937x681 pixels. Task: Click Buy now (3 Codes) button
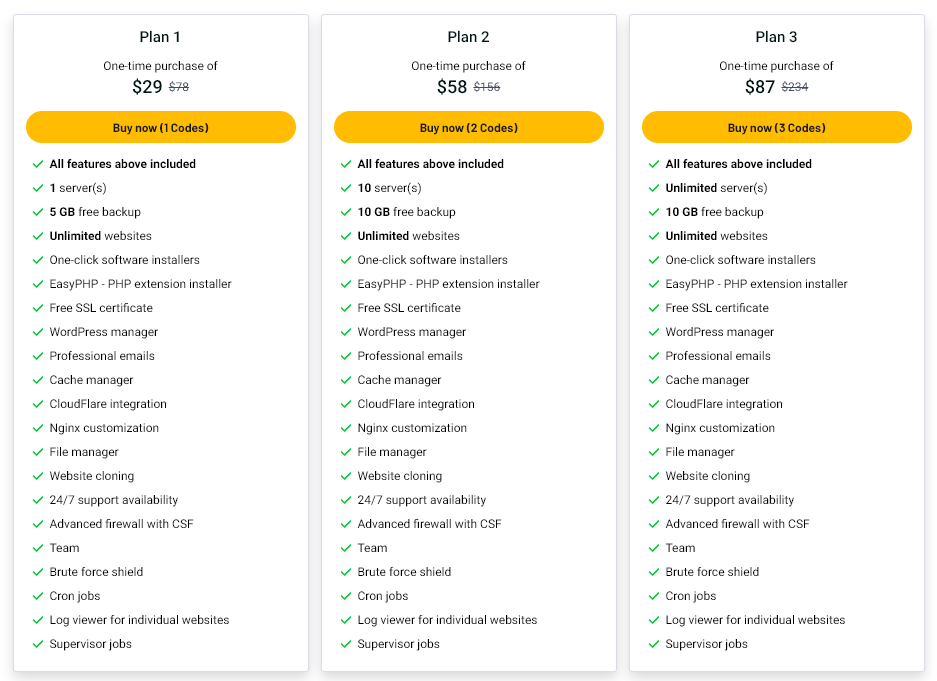click(x=777, y=127)
